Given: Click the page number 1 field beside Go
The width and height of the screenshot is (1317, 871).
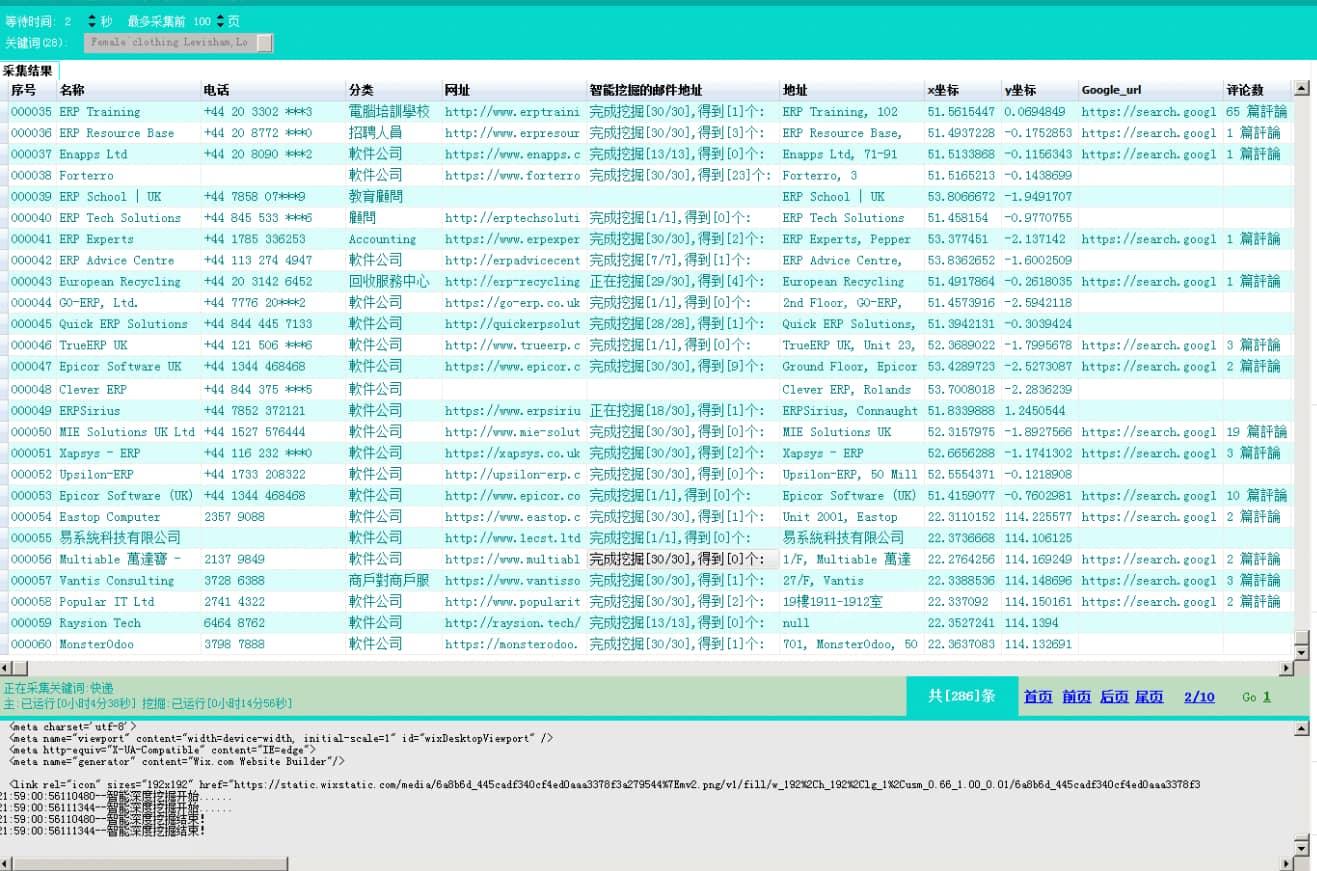Looking at the screenshot, I should pyautogui.click(x=1267, y=697).
